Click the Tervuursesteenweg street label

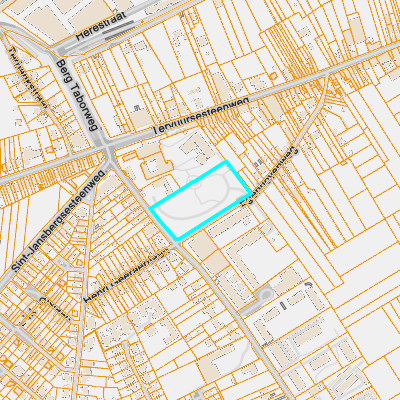click(201, 116)
